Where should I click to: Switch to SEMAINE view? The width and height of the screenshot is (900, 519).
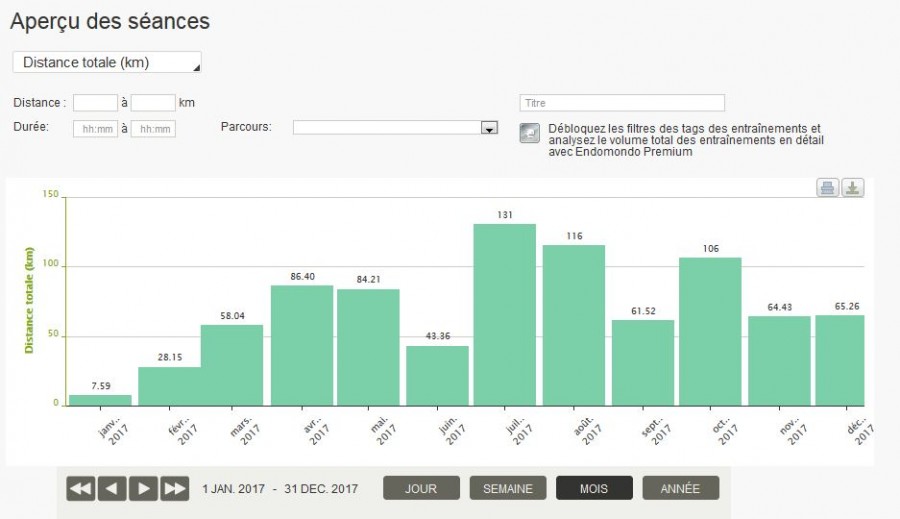508,488
